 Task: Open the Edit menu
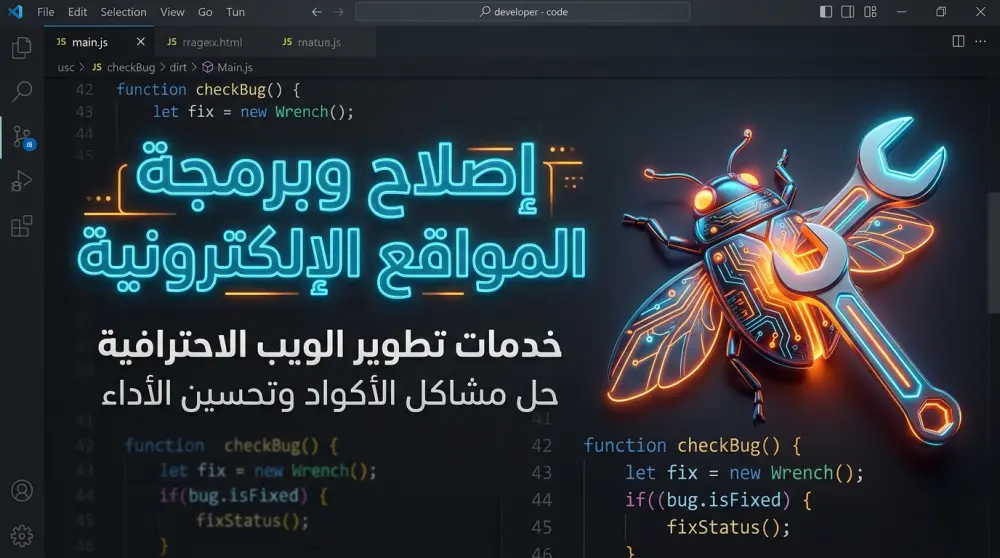(77, 11)
